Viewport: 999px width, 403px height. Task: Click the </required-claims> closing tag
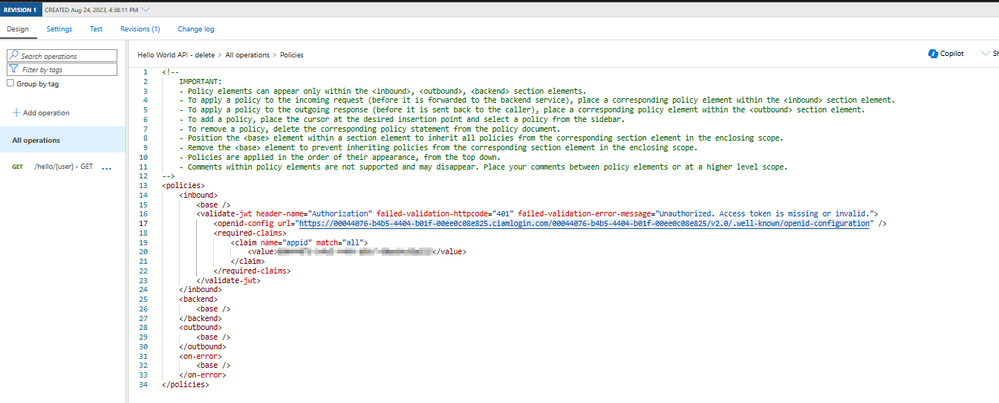coord(252,271)
